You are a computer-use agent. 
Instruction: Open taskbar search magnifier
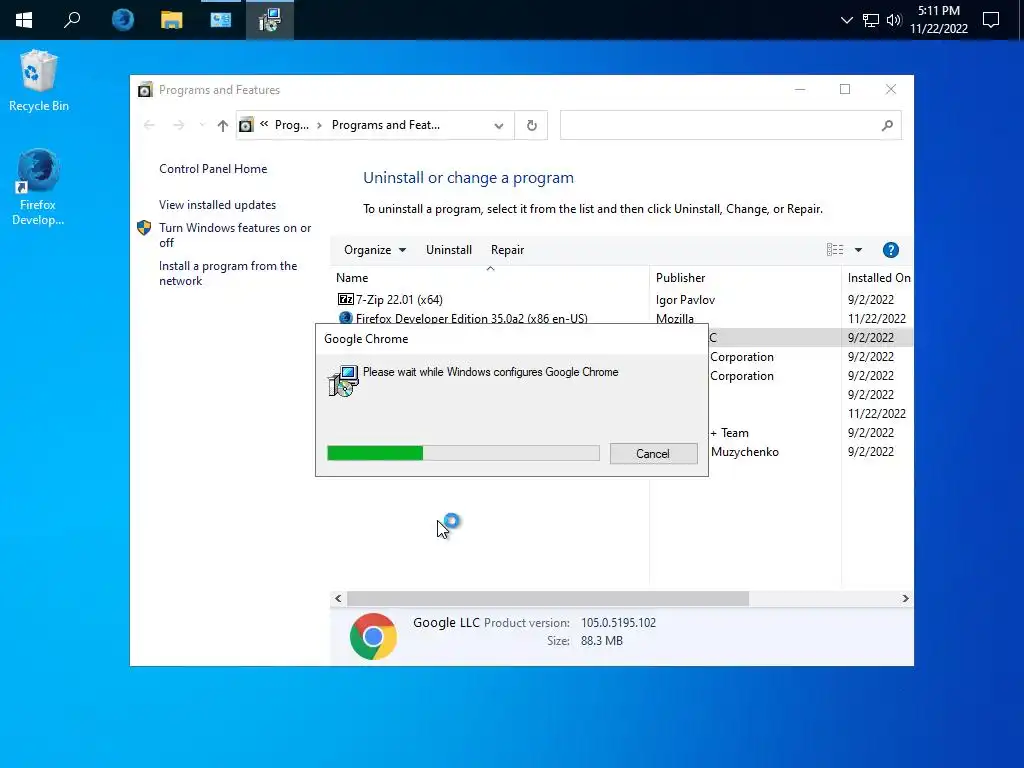pos(72,20)
